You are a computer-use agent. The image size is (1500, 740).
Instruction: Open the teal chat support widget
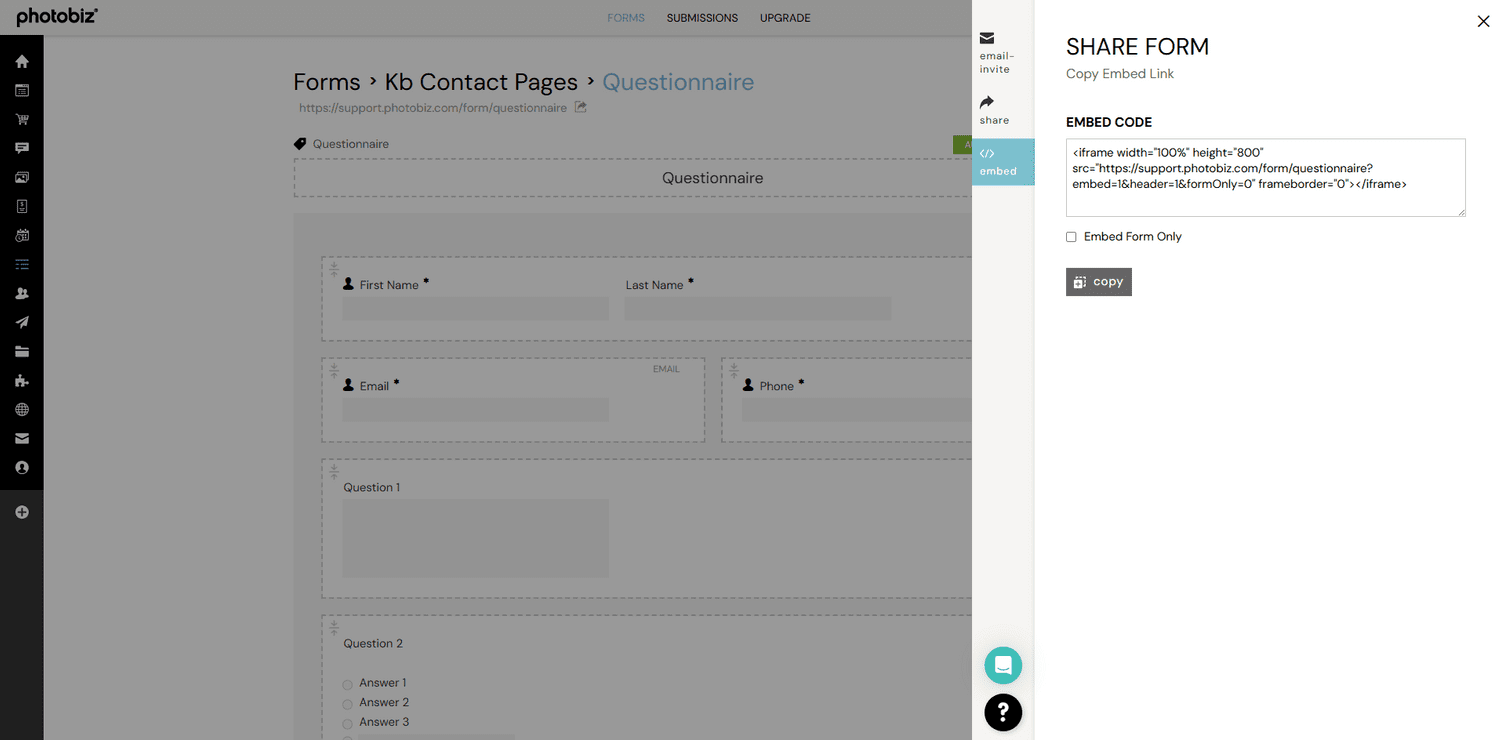coord(1003,665)
